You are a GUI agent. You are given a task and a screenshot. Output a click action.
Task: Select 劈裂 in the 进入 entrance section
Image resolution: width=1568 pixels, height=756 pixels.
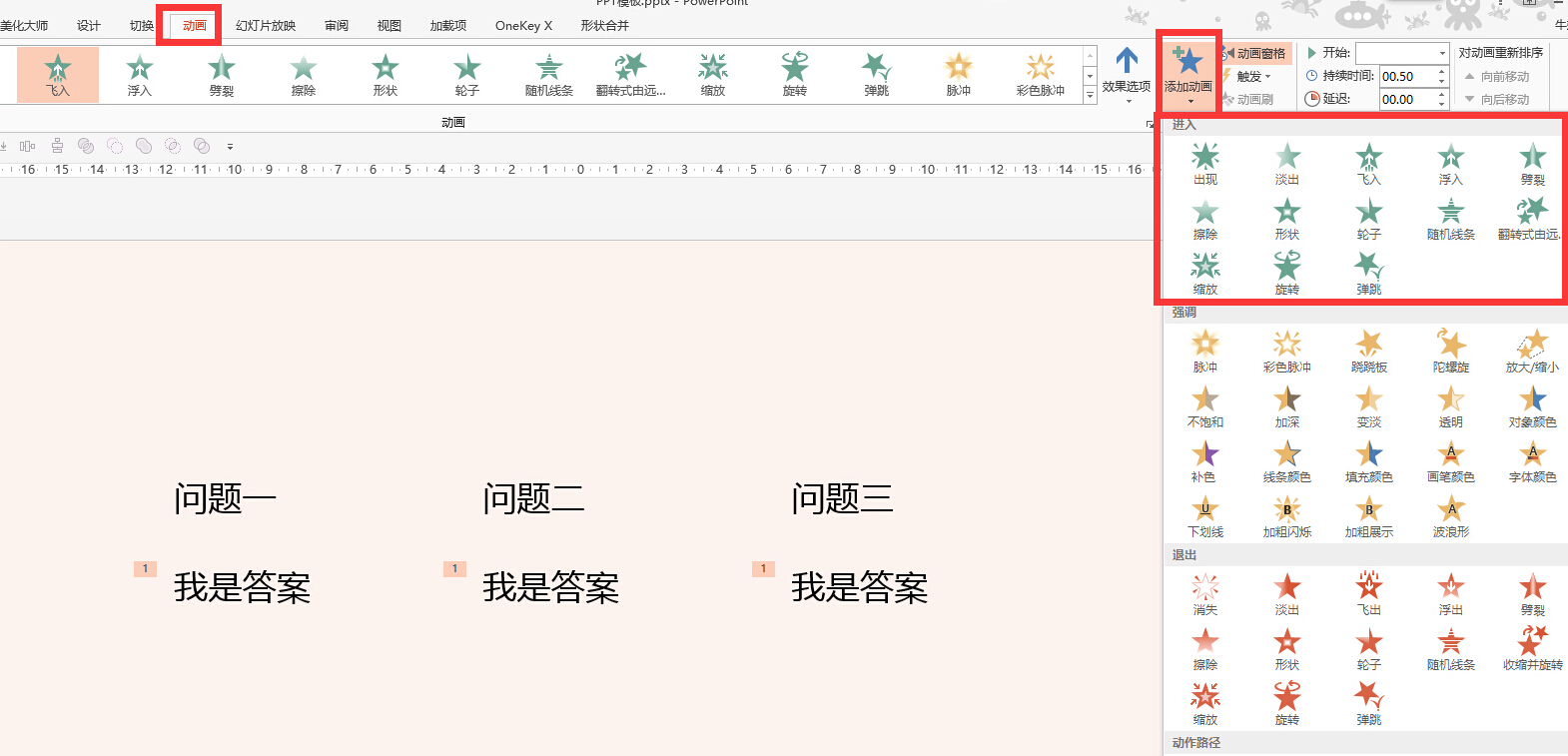tap(1533, 164)
